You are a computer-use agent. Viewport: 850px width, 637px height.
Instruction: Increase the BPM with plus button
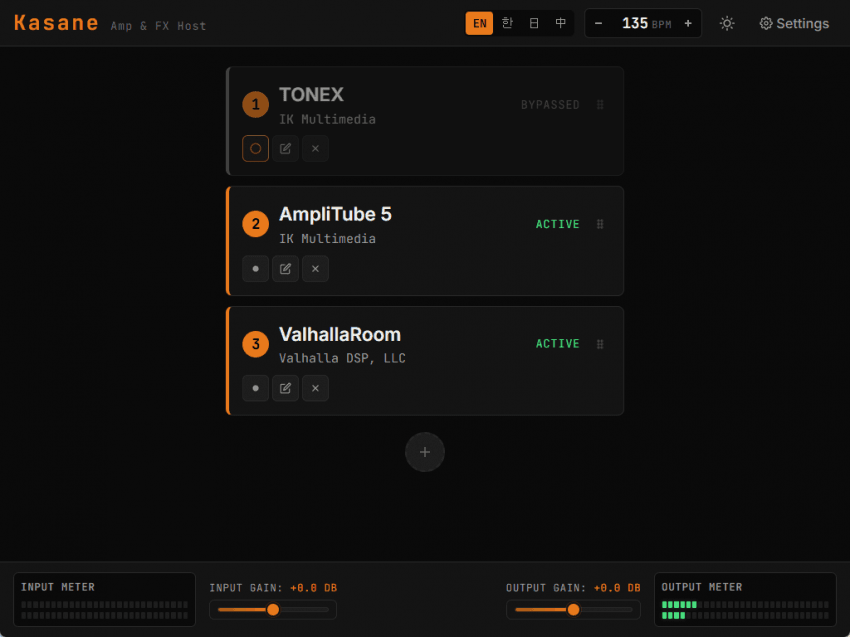tap(688, 23)
